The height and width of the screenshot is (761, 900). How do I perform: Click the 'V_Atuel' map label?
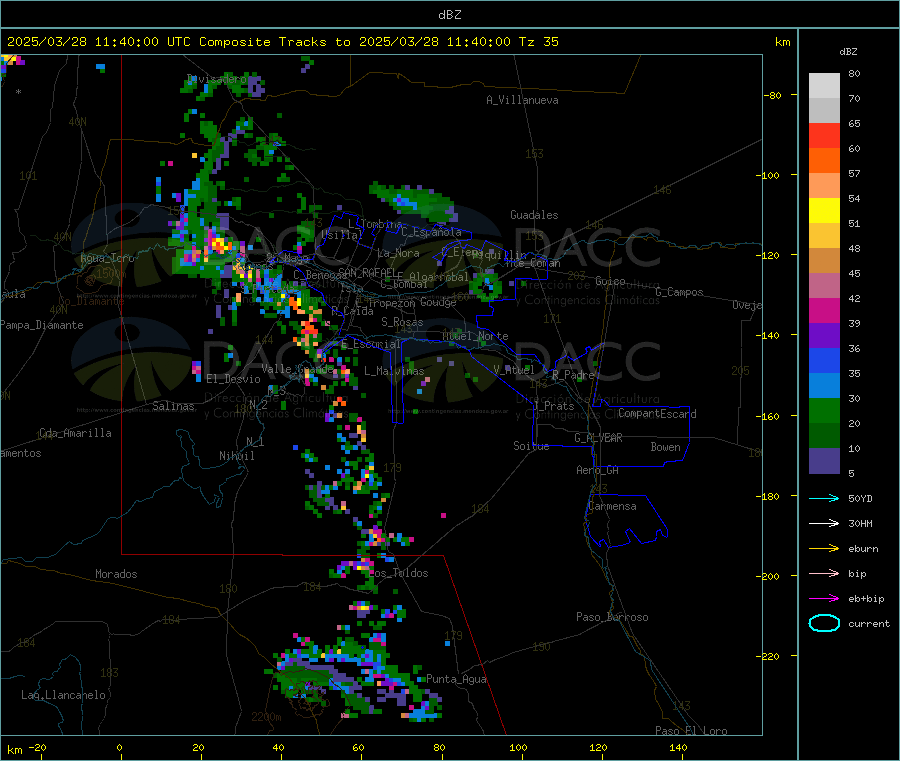tap(514, 370)
